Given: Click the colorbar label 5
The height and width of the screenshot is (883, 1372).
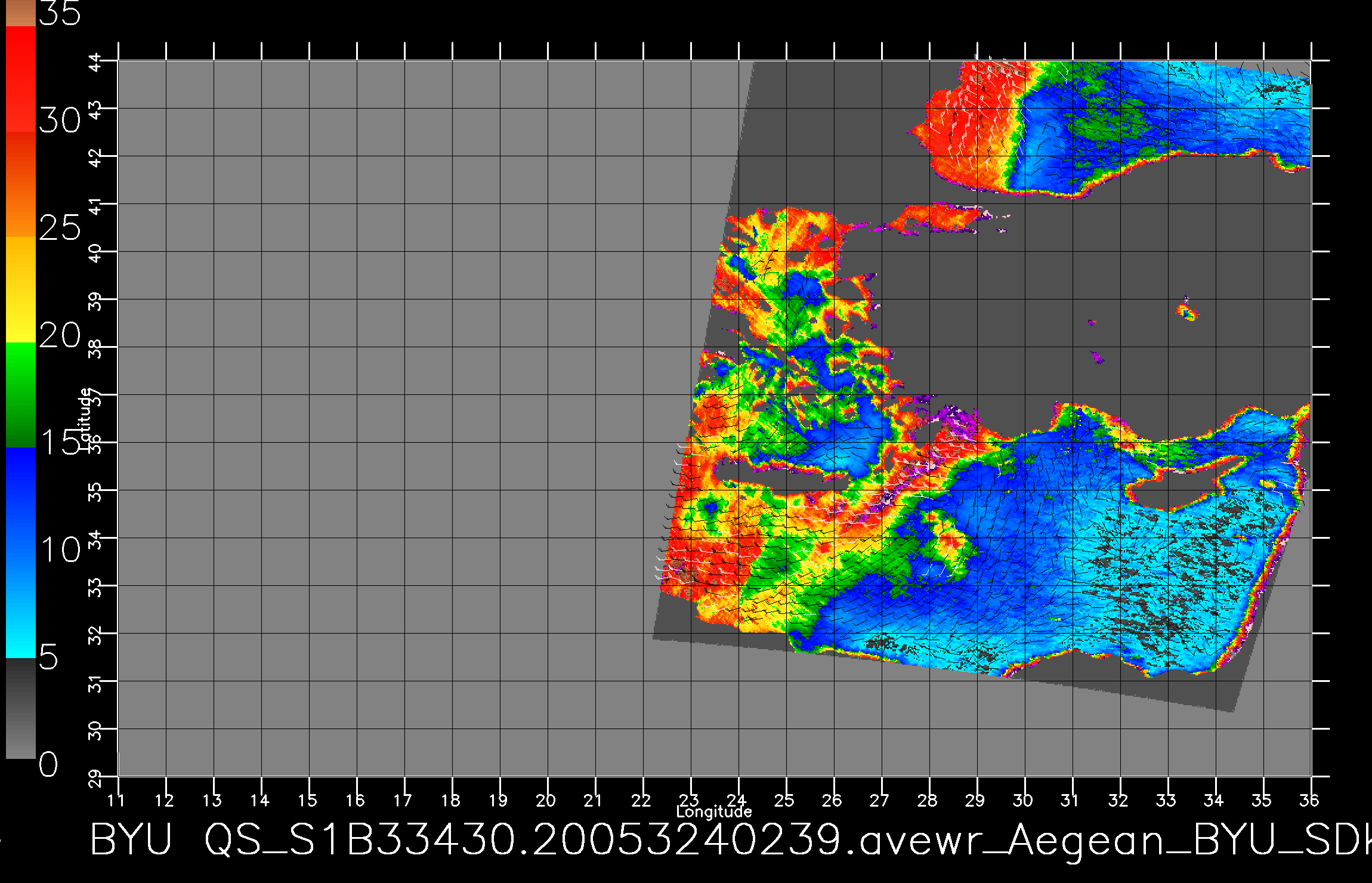Looking at the screenshot, I should (49, 657).
